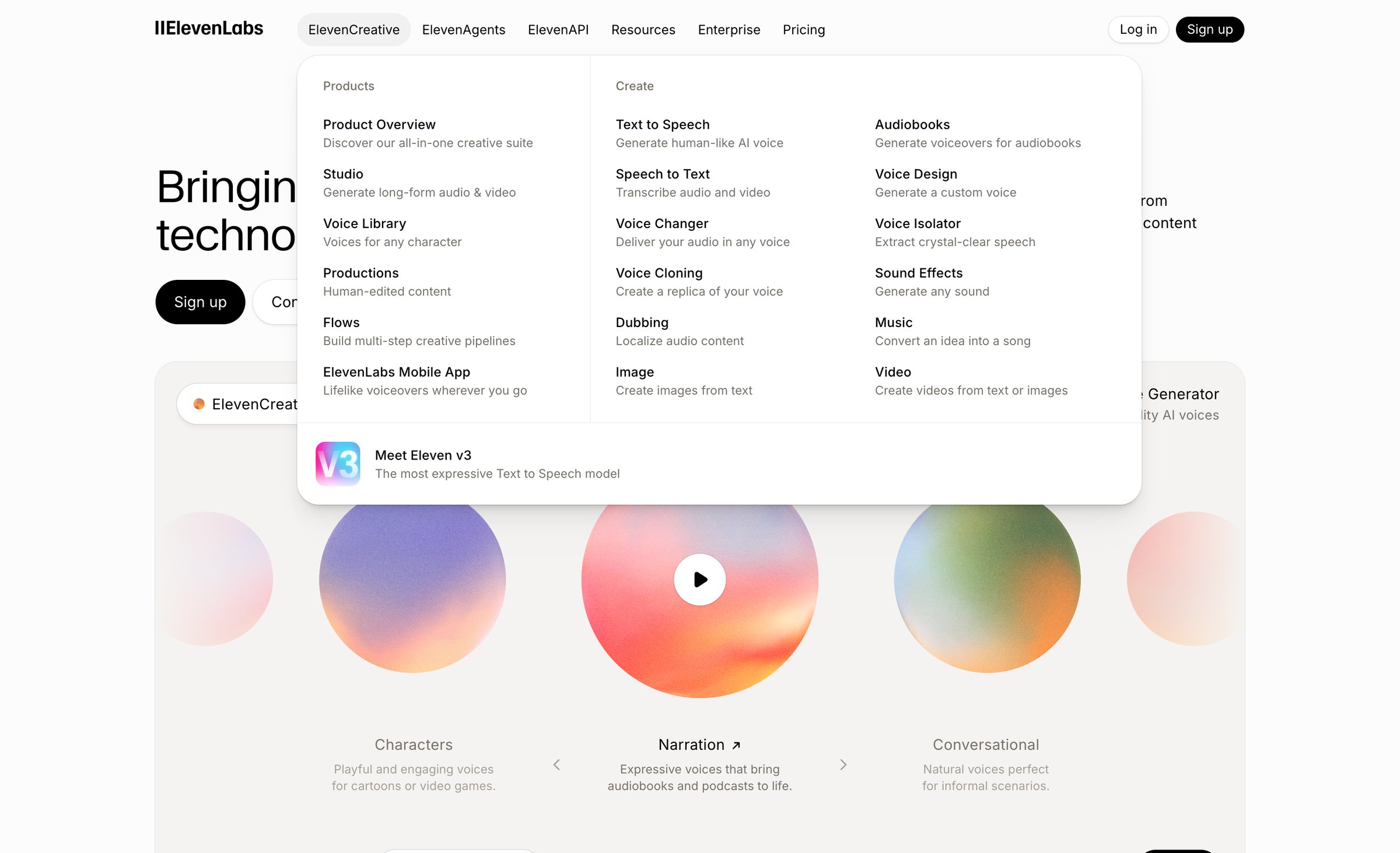Click the Characters category label
Viewport: 1400px width, 853px height.
point(413,745)
